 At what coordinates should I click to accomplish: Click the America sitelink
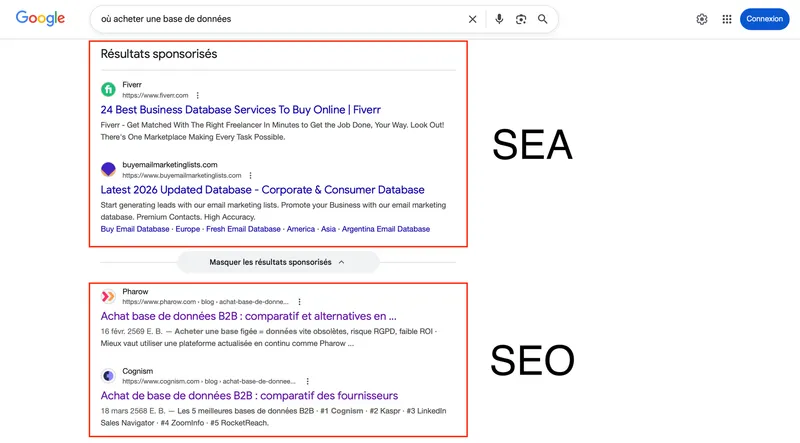301,229
